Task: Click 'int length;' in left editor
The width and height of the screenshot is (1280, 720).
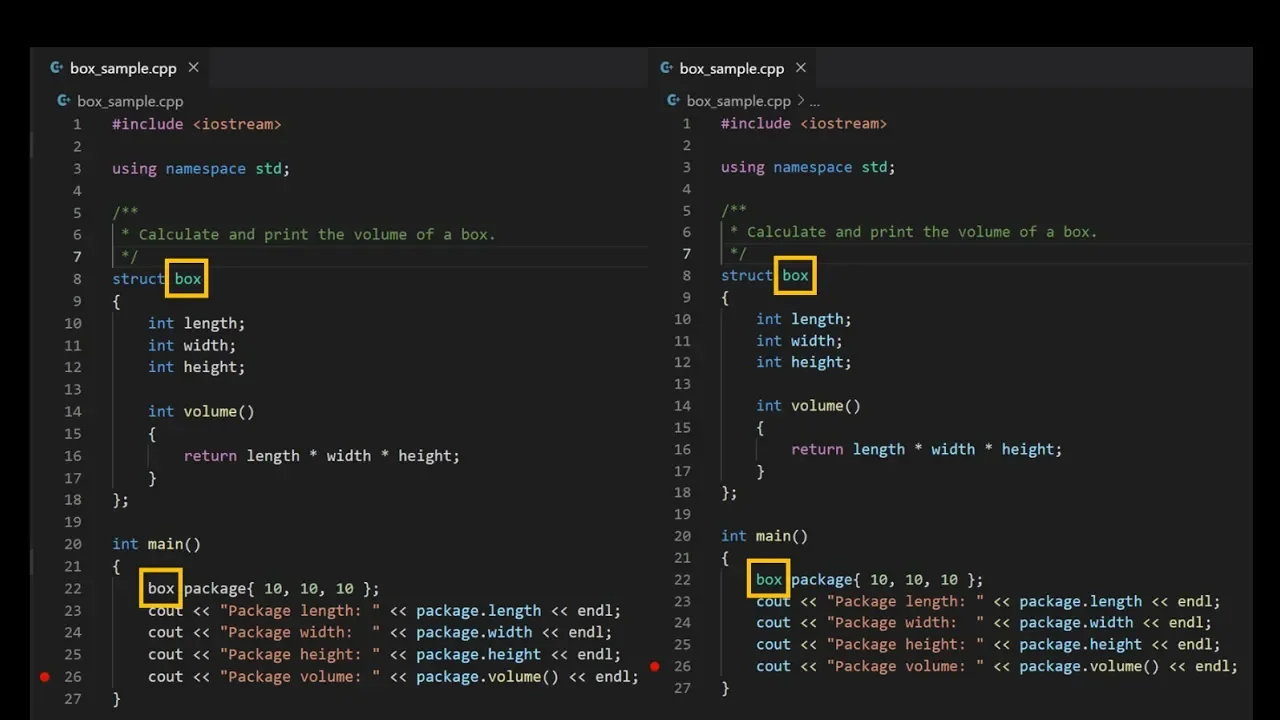Action: [x=197, y=323]
